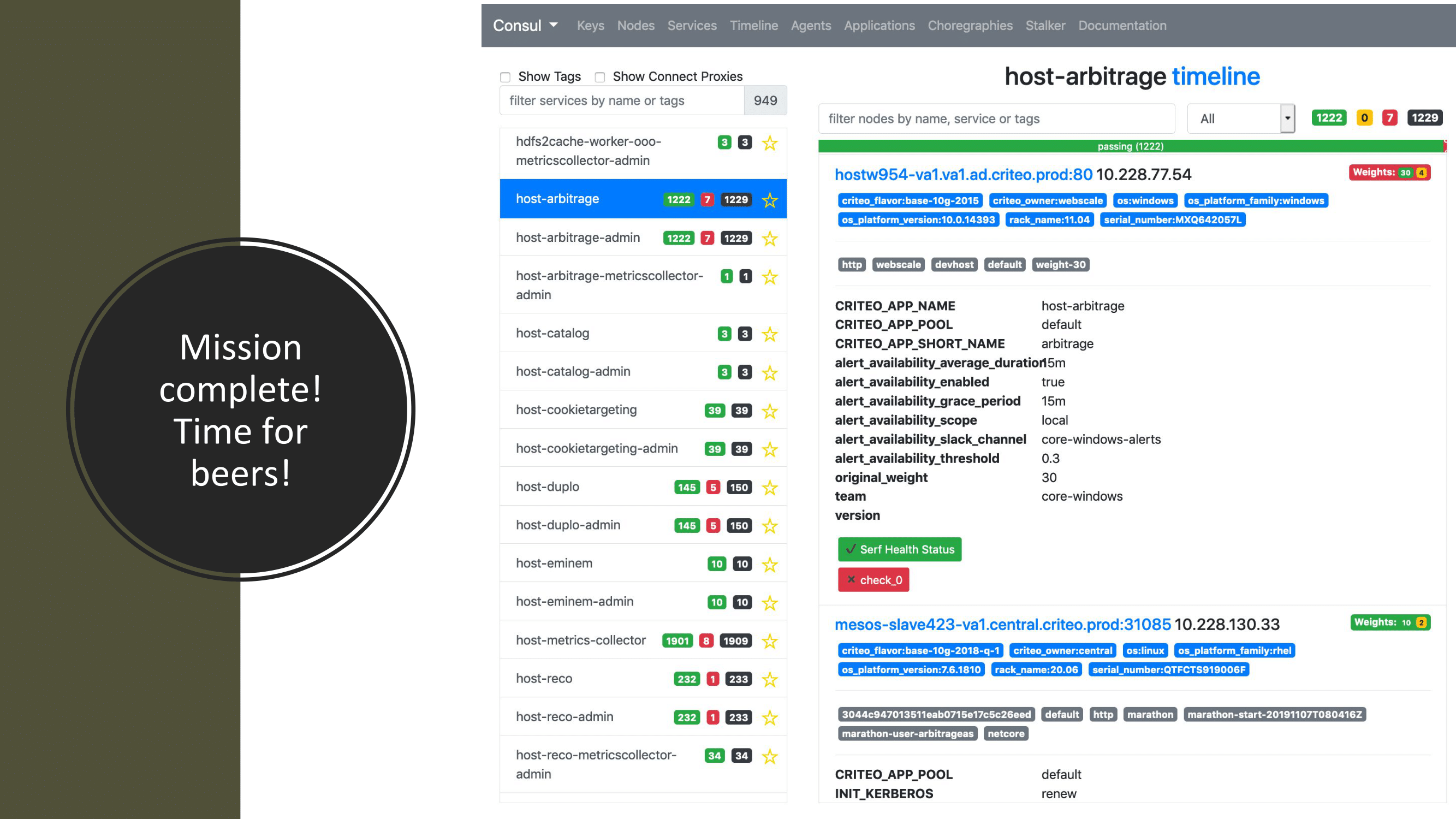Click the weight-30 service tag
1456x819 pixels.
point(1060,264)
